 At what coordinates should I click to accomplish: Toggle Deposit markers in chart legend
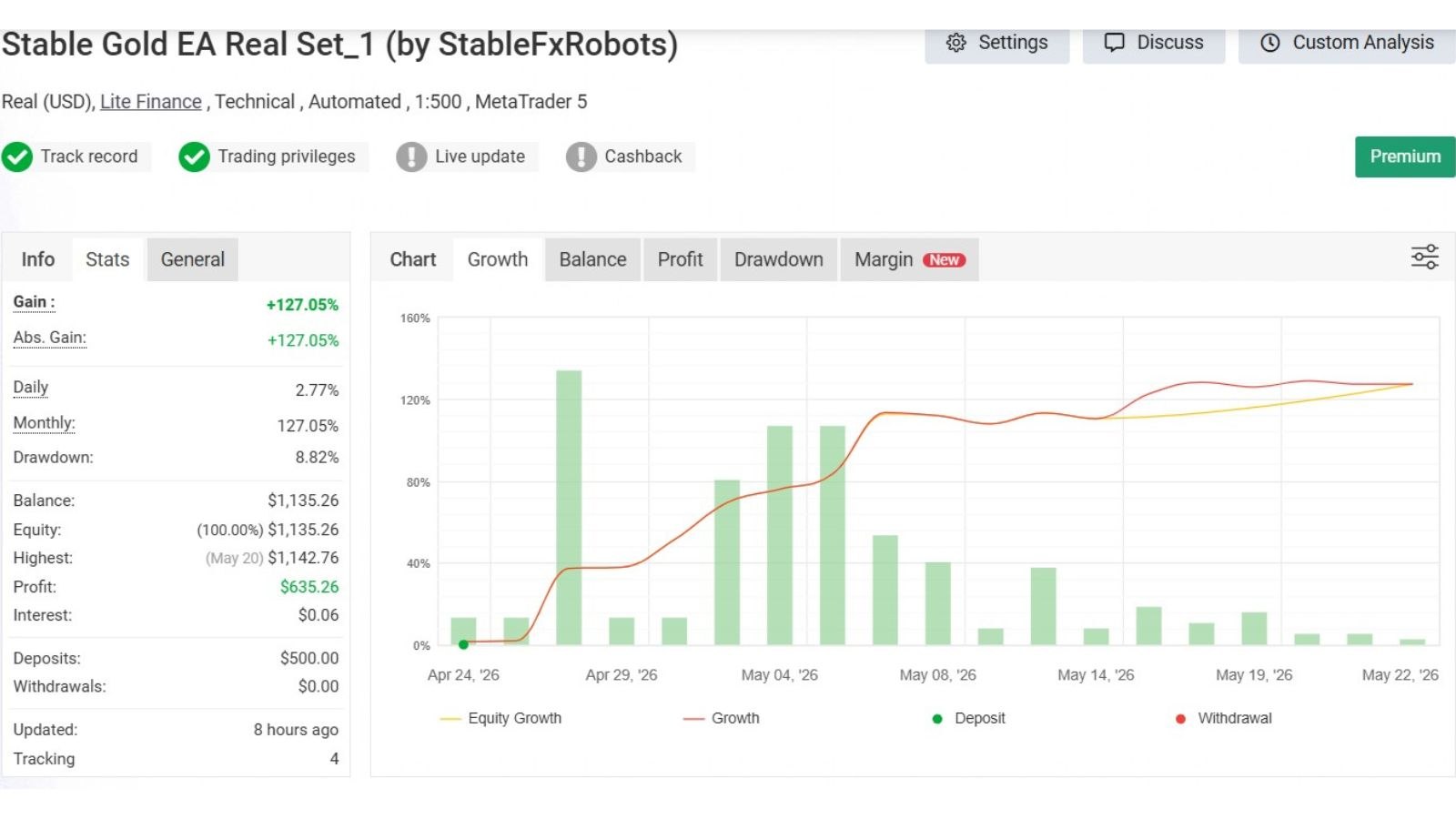(x=968, y=718)
